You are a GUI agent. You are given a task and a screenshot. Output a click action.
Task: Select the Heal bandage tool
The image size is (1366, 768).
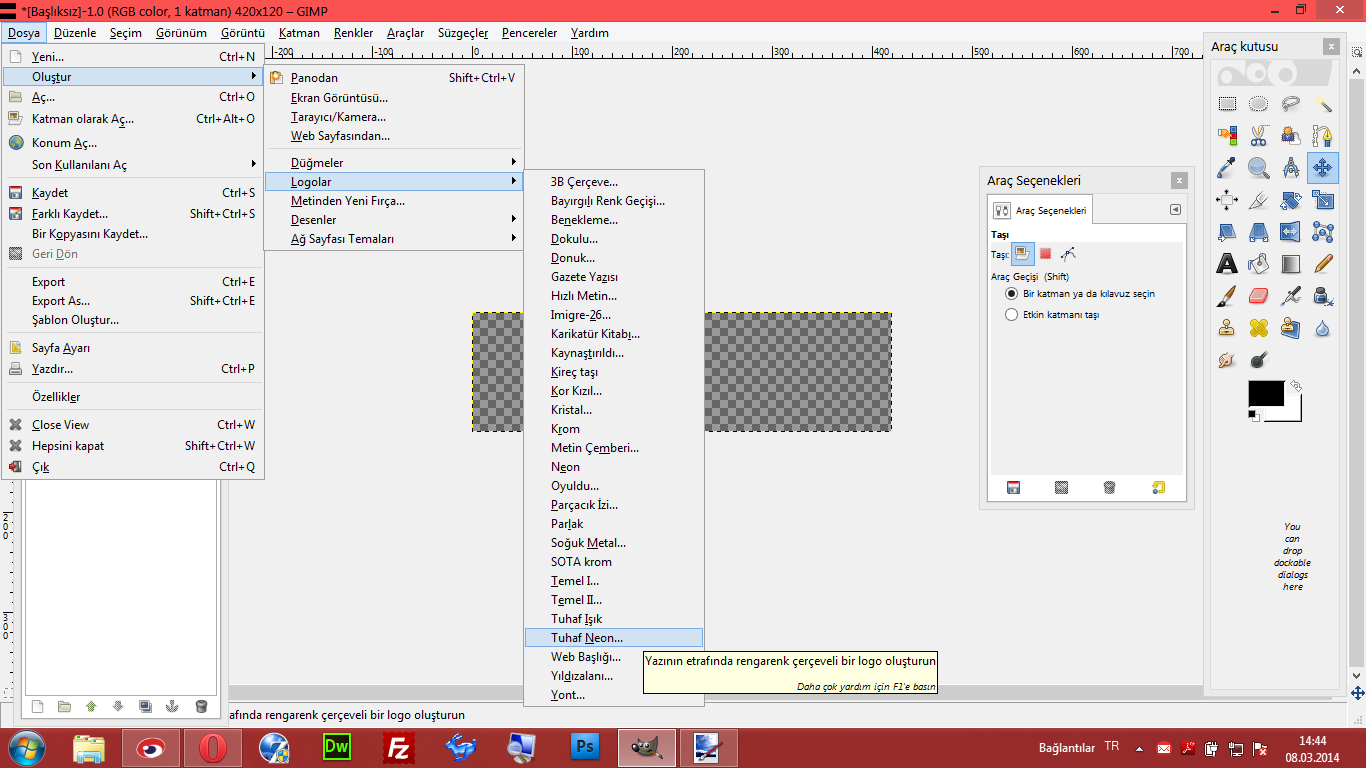coord(1259,328)
